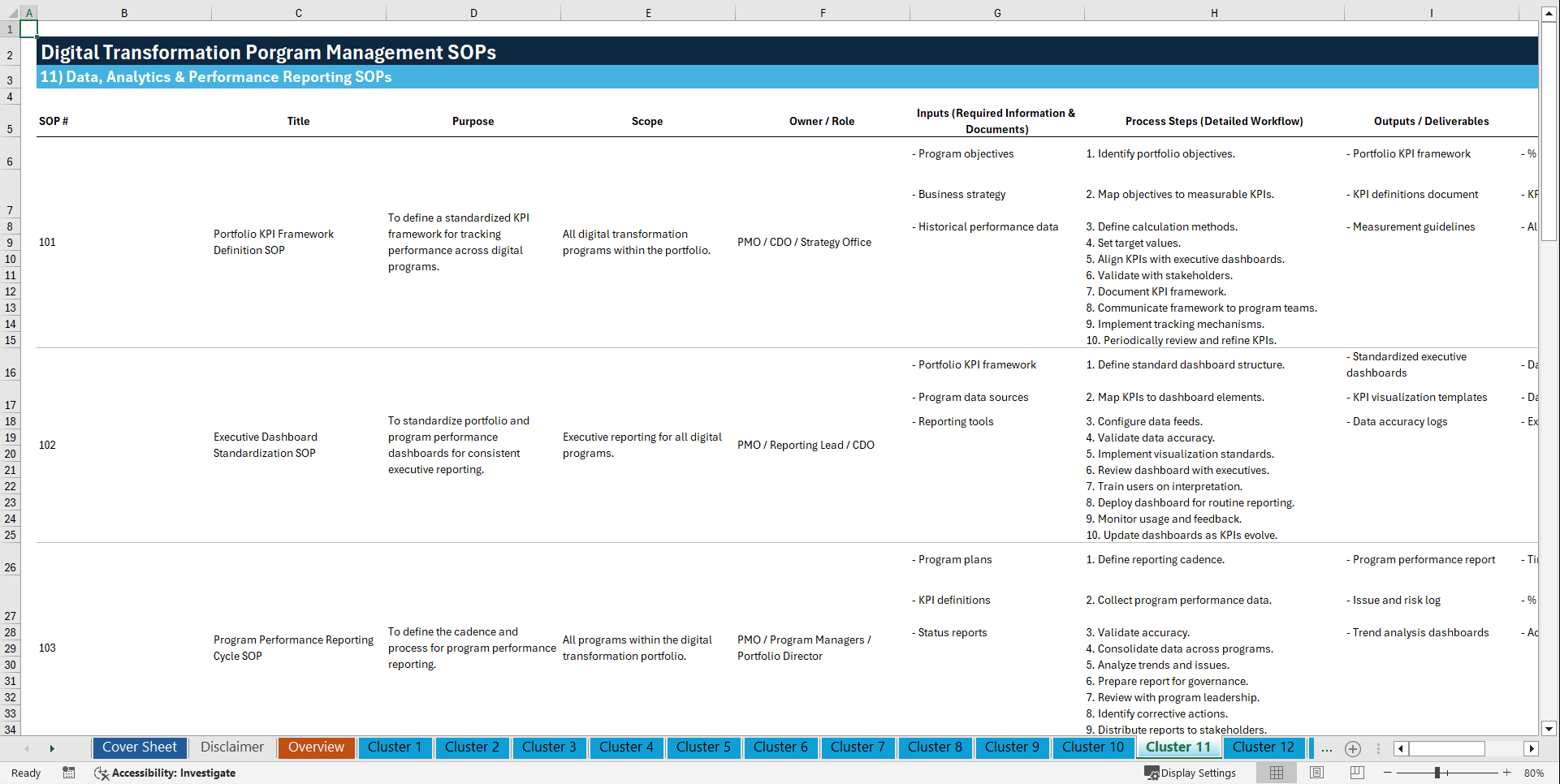
Task: Select cell containing SOP number 103
Action: (47, 648)
